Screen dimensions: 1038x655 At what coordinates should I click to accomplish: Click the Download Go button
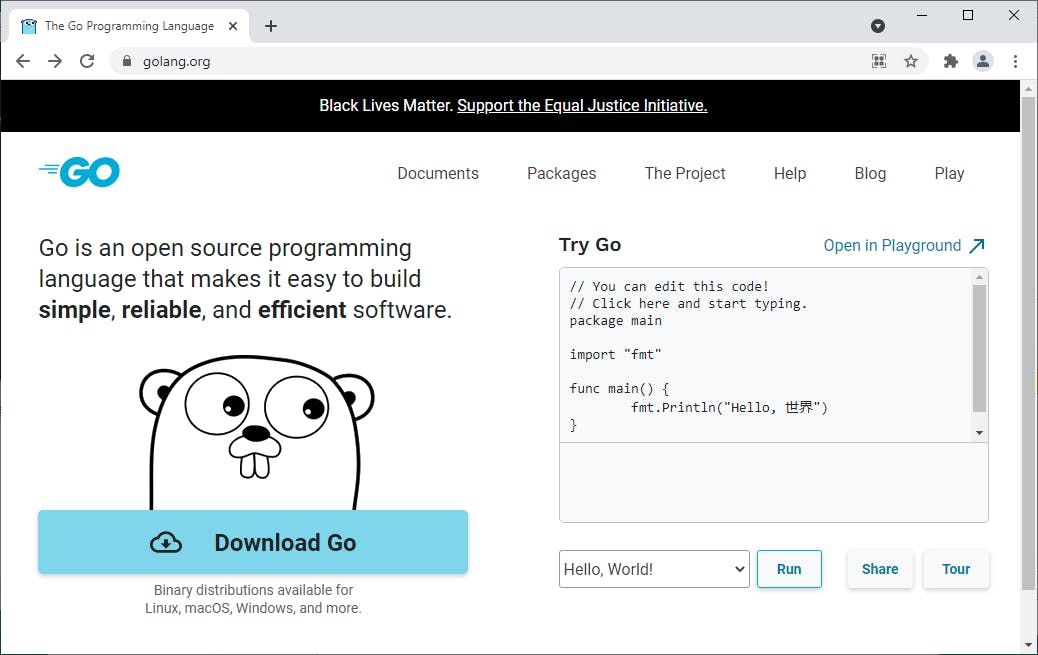pyautogui.click(x=253, y=542)
